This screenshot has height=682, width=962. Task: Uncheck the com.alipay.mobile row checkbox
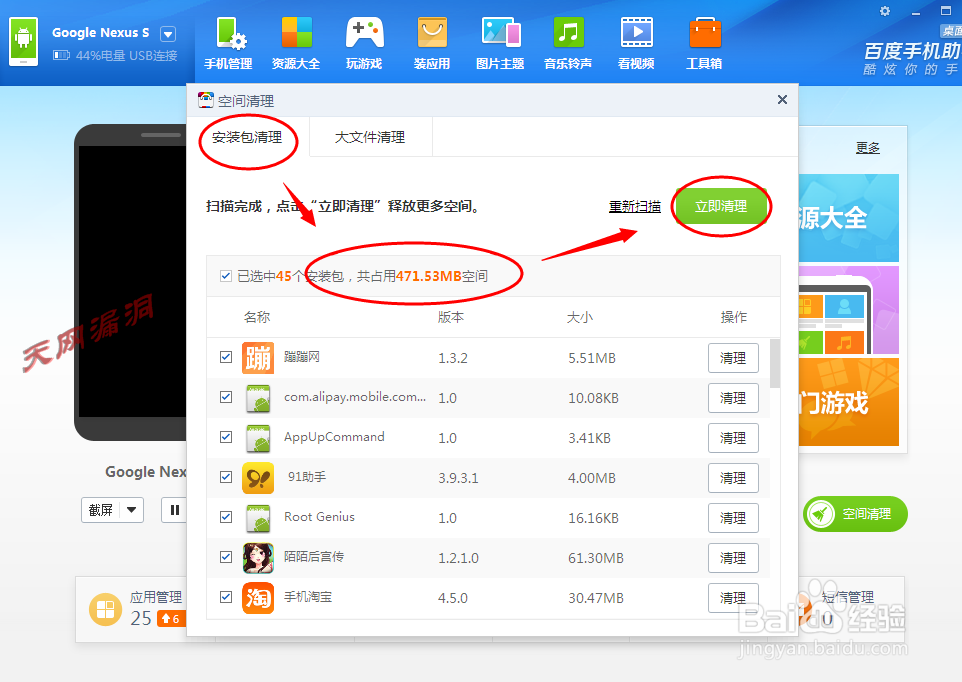click(226, 397)
